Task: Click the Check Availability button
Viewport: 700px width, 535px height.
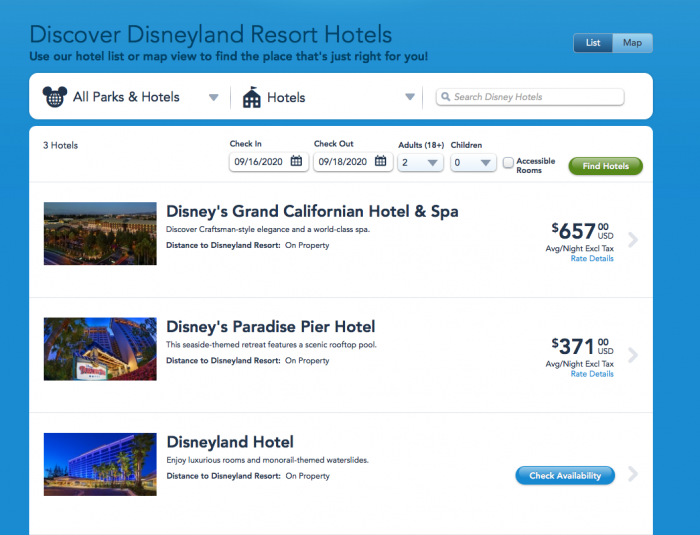Action: [565, 475]
